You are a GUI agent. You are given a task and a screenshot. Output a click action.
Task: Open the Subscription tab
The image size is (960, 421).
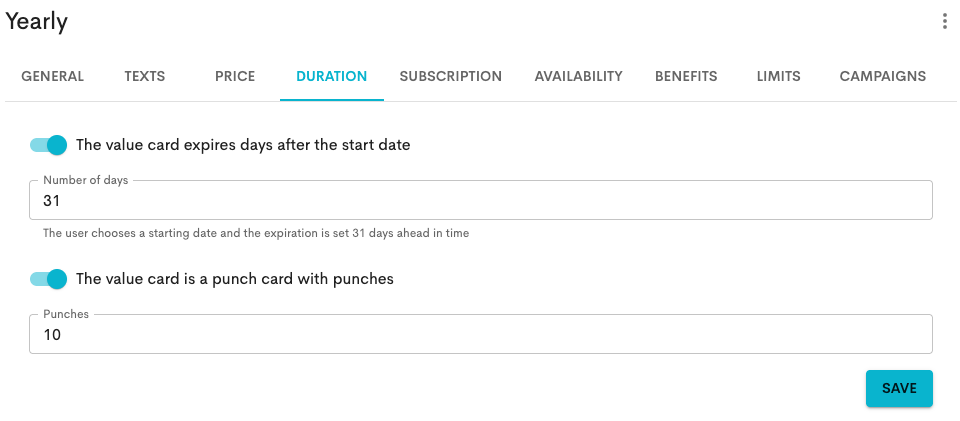pyautogui.click(x=450, y=76)
